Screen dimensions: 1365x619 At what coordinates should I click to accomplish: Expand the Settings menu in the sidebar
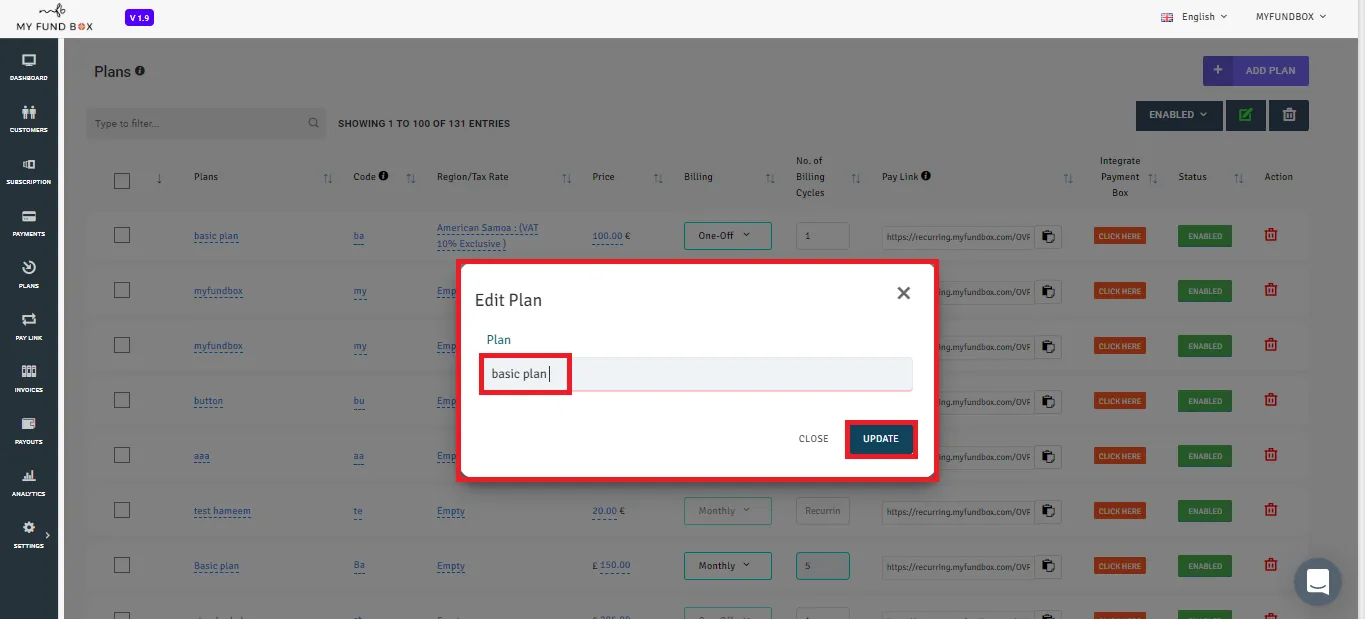pyautogui.click(x=29, y=535)
